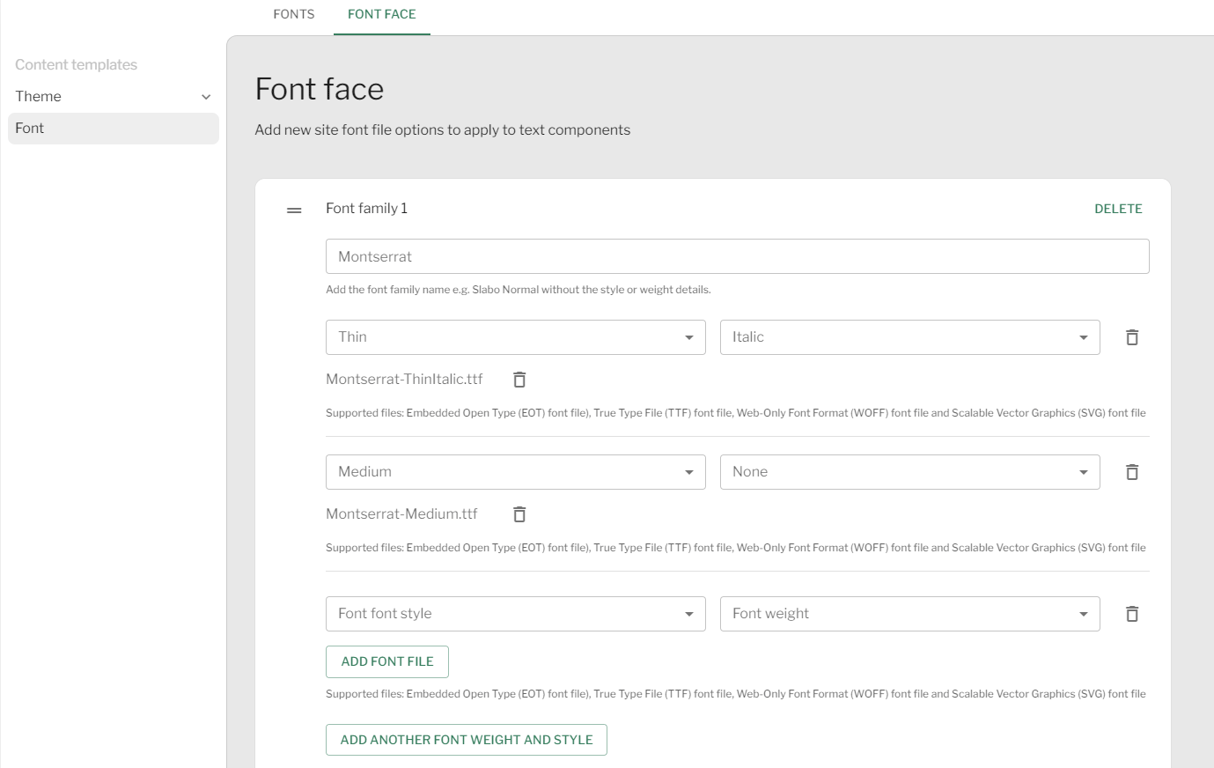Click the Montserrat-Medium.ttf file name
The height and width of the screenshot is (768, 1214).
[x=402, y=514]
